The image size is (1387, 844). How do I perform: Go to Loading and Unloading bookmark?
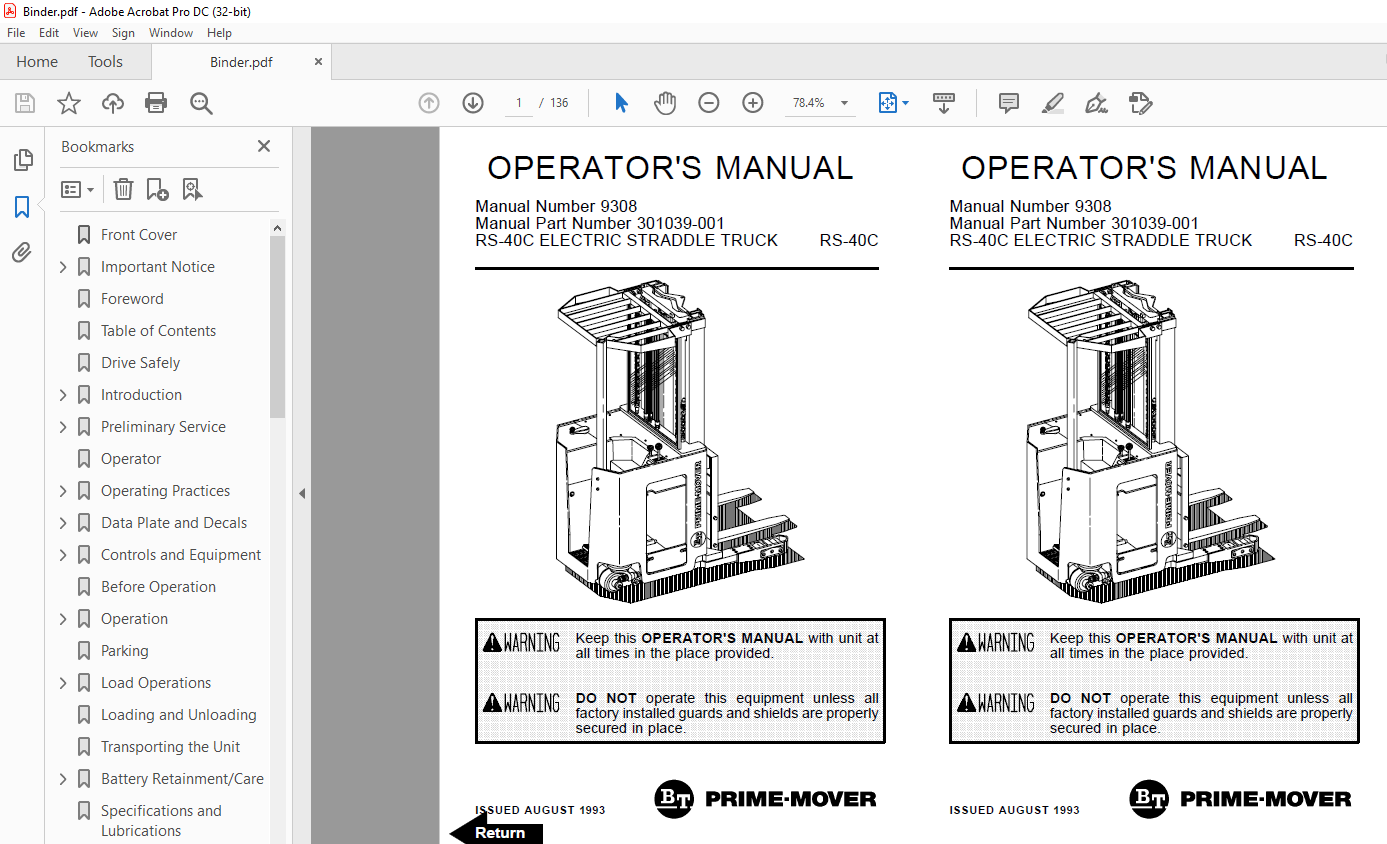point(178,715)
